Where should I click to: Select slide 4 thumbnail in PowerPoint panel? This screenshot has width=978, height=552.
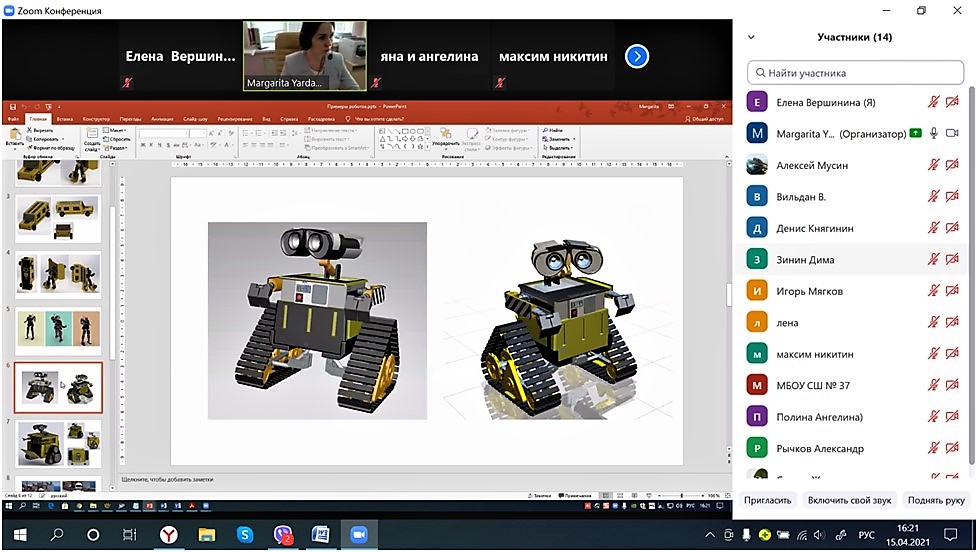click(58, 274)
